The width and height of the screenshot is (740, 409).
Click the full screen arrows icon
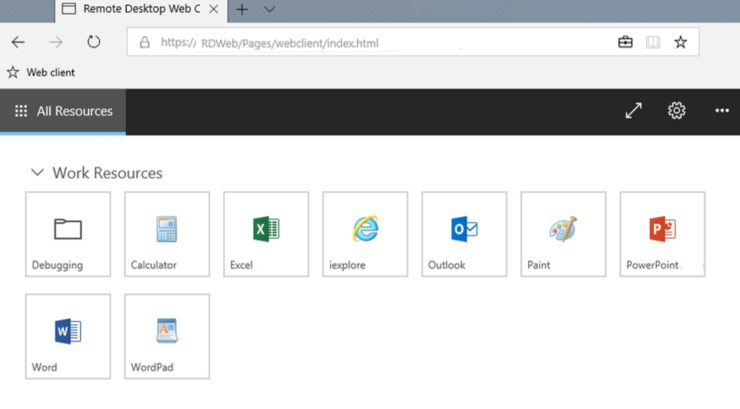[x=633, y=111]
